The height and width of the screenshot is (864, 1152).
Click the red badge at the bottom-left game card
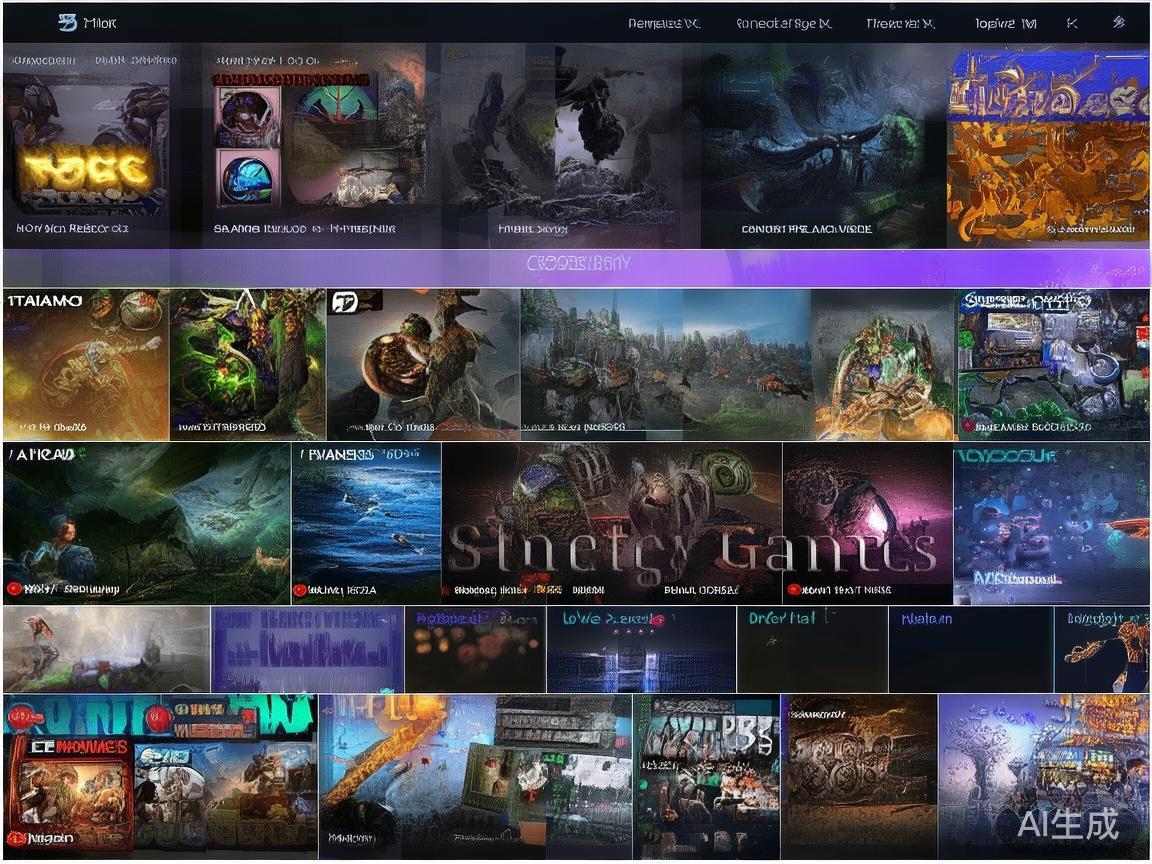pos(17,838)
